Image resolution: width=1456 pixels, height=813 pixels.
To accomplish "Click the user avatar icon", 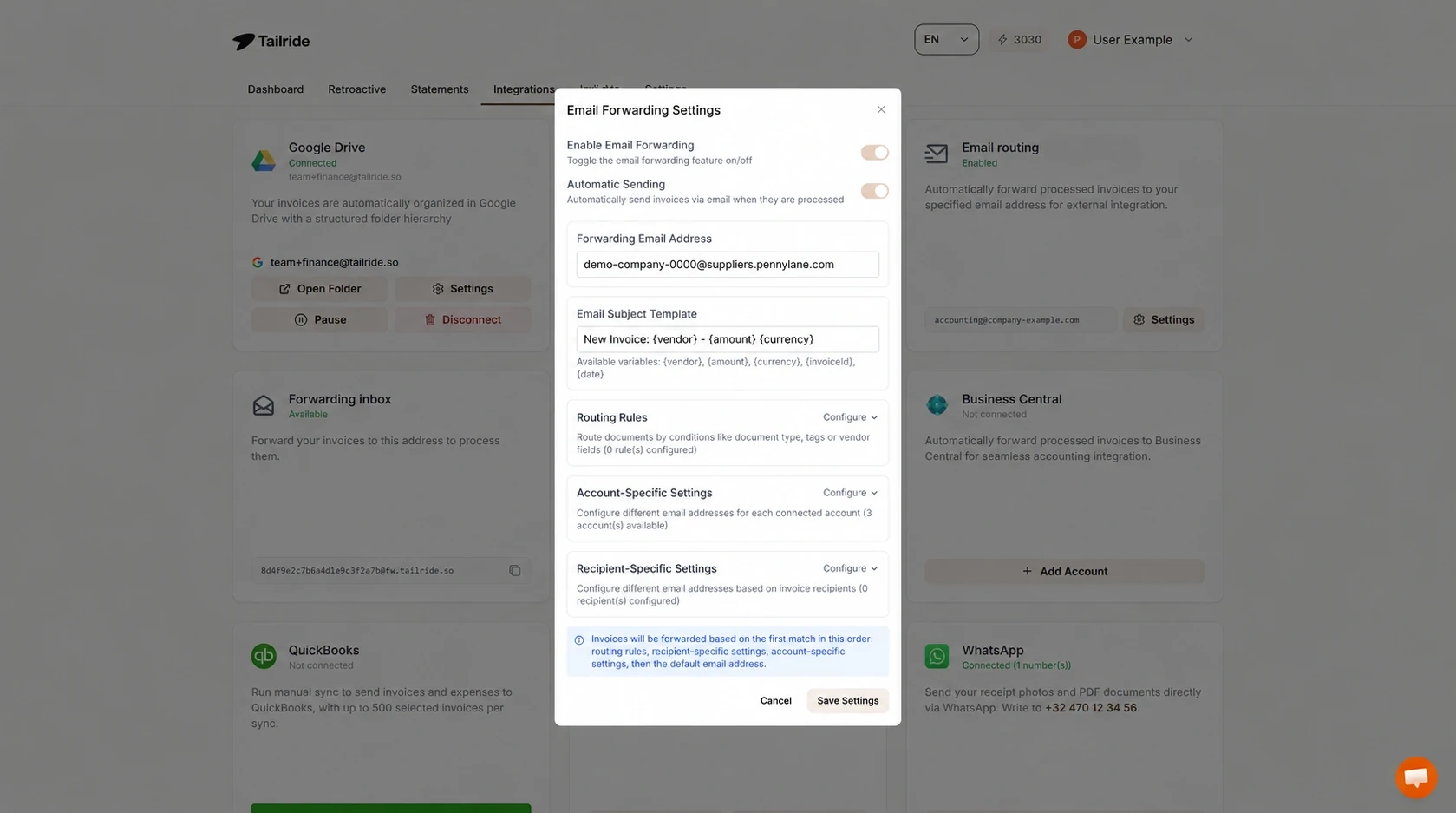I will click(x=1077, y=40).
